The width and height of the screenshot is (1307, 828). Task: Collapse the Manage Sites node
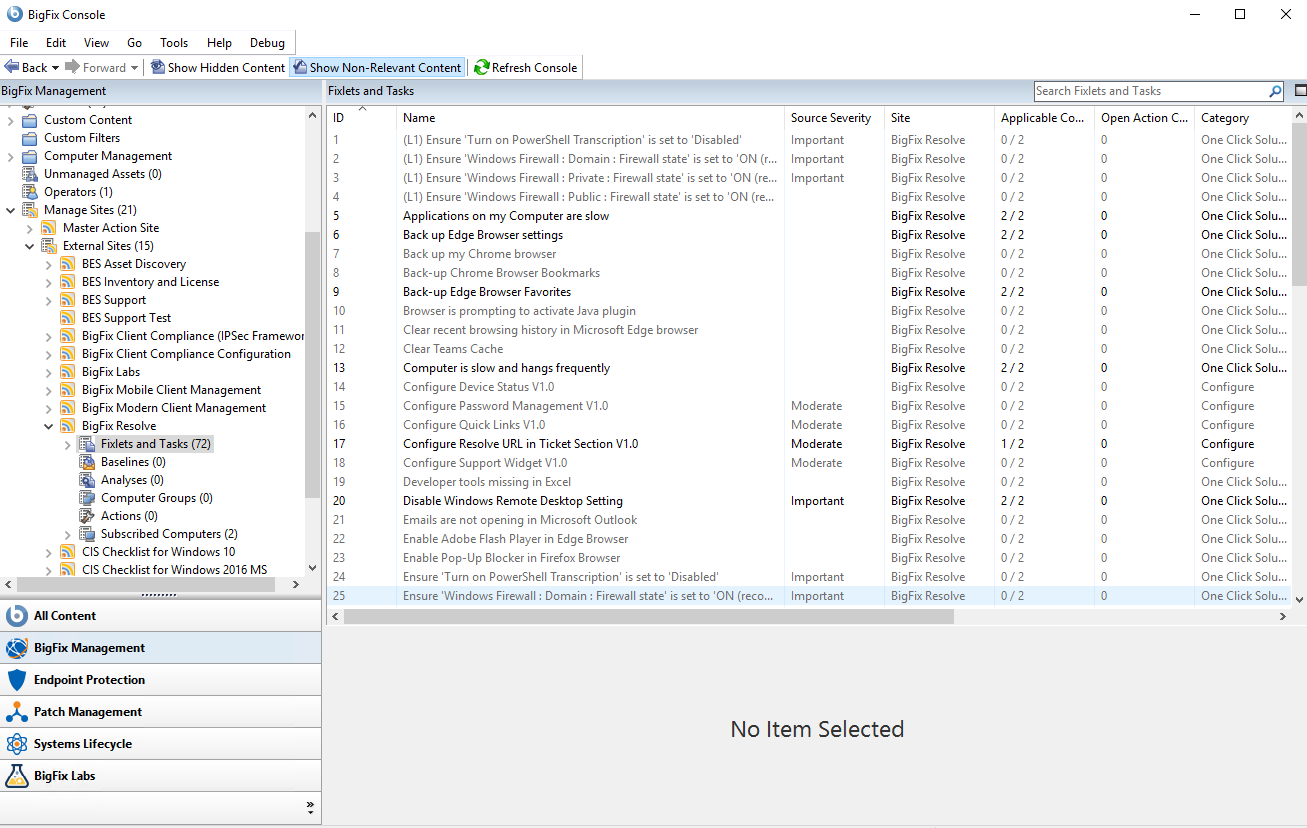point(11,210)
